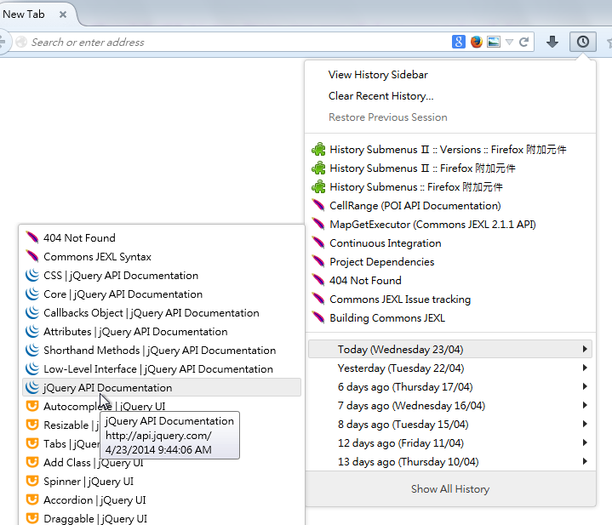Viewport: 612px width, 525px height.
Task: Expand Yesterday (Tuesday 22/04) submenu
Action: (x=450, y=368)
